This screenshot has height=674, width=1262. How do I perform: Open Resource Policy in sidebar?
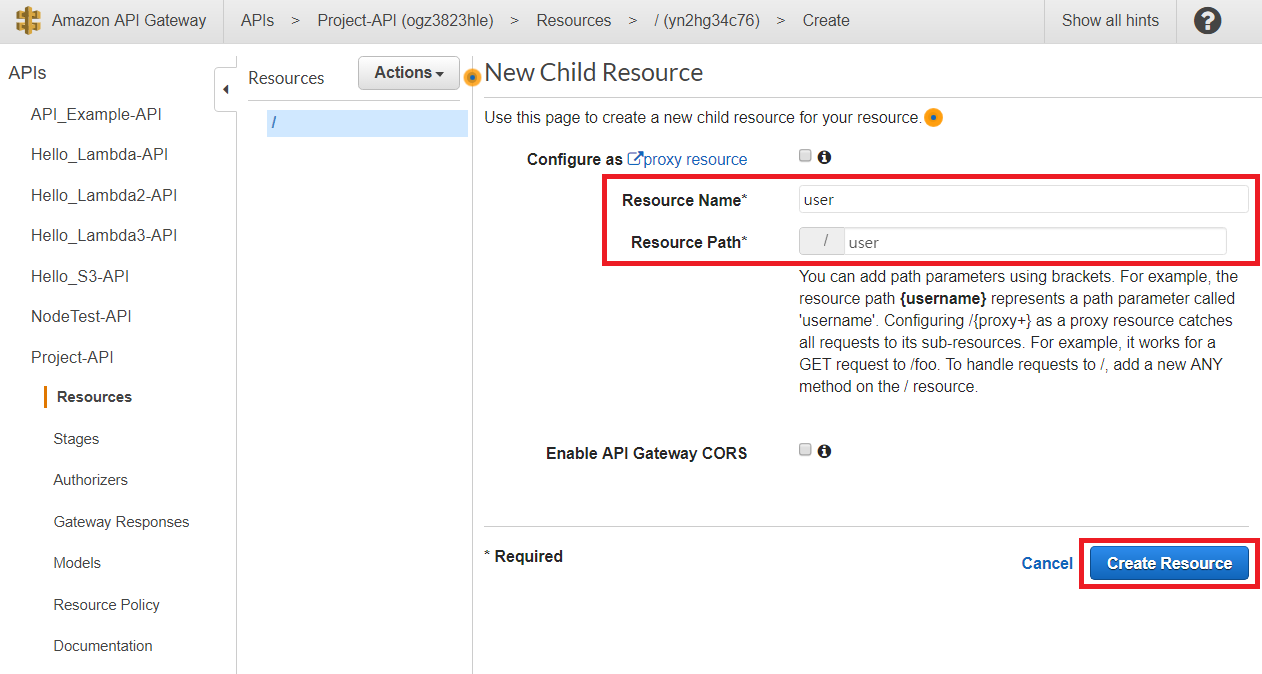point(106,605)
